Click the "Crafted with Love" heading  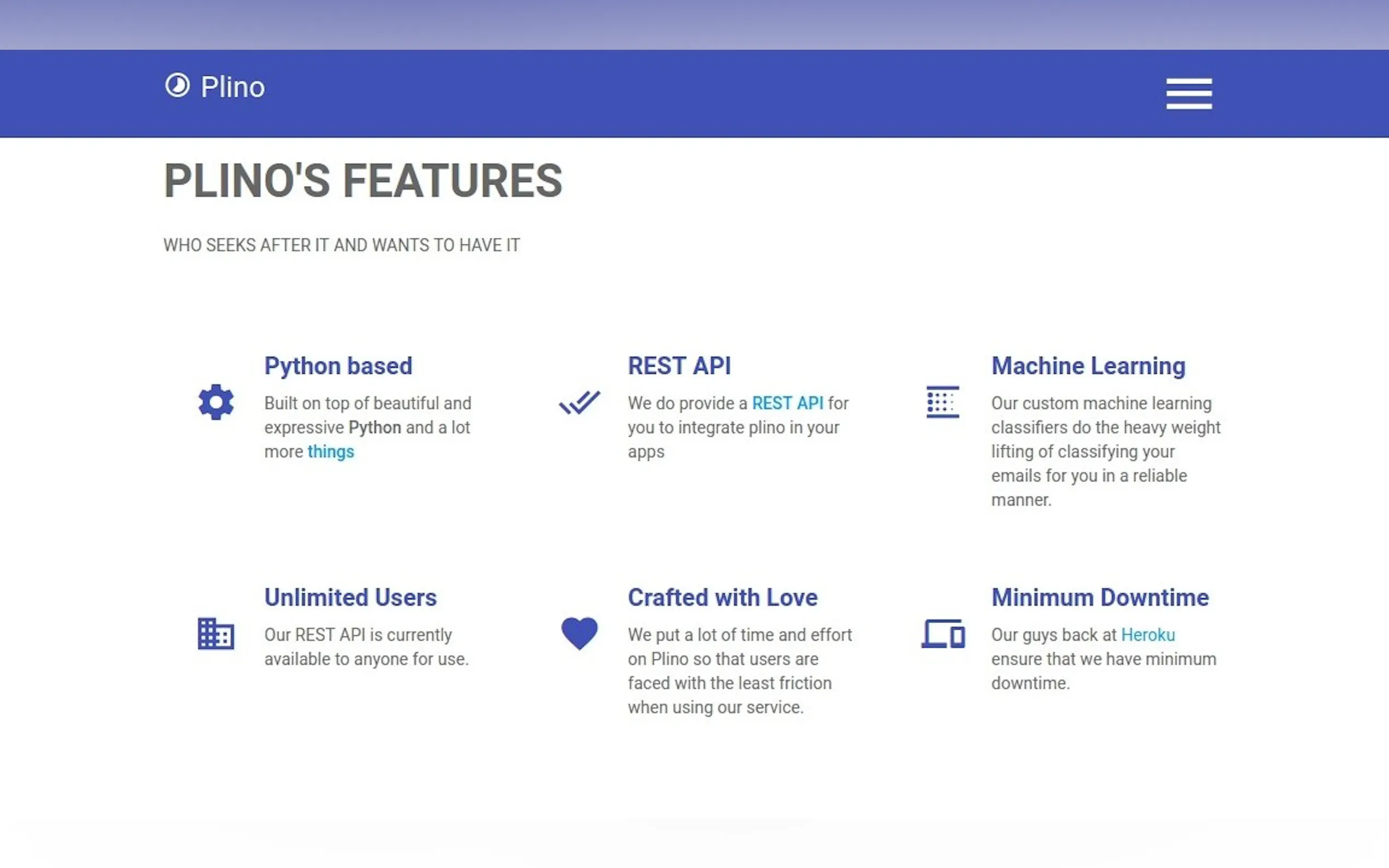(x=722, y=597)
